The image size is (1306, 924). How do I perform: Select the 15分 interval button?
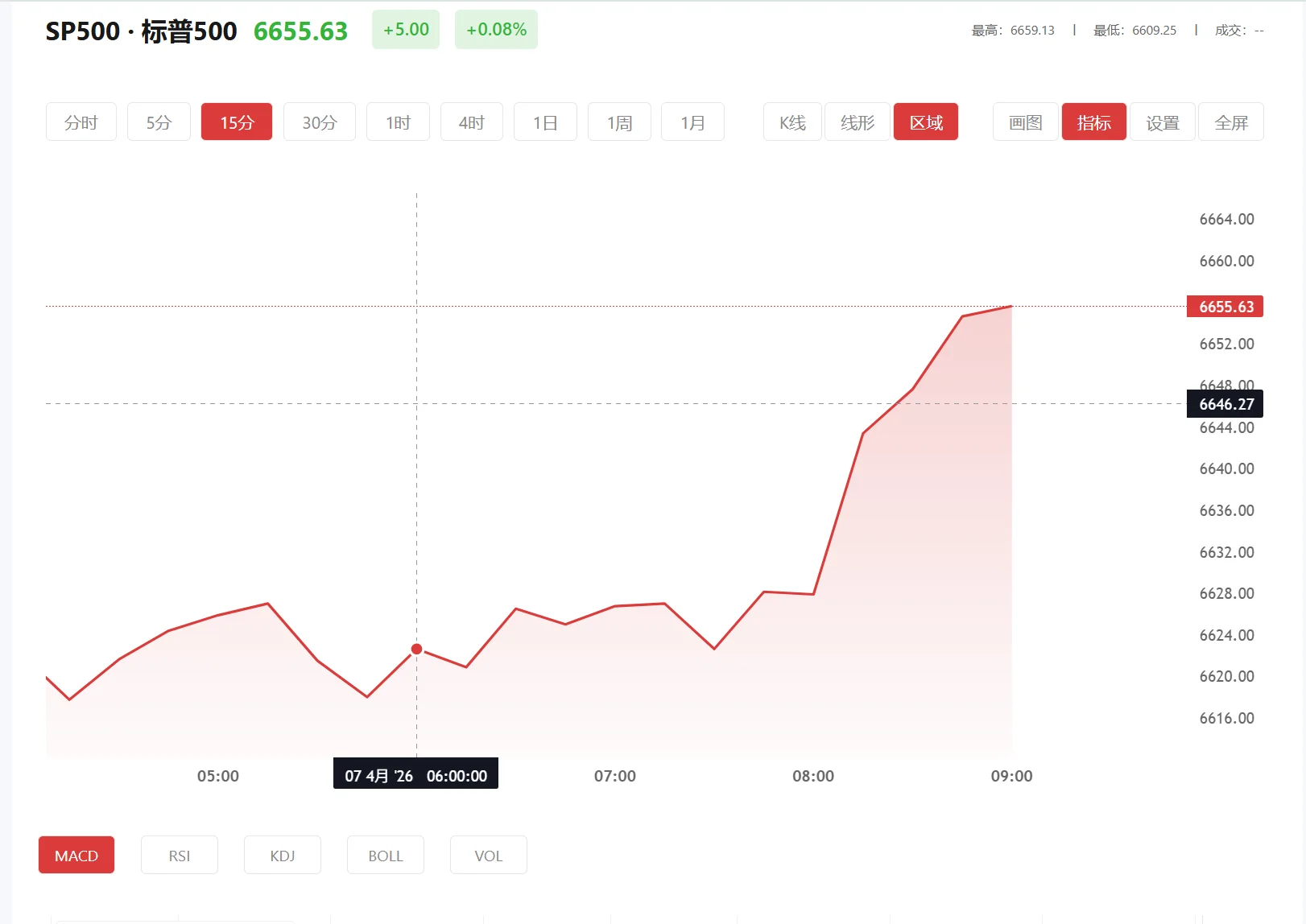point(237,122)
